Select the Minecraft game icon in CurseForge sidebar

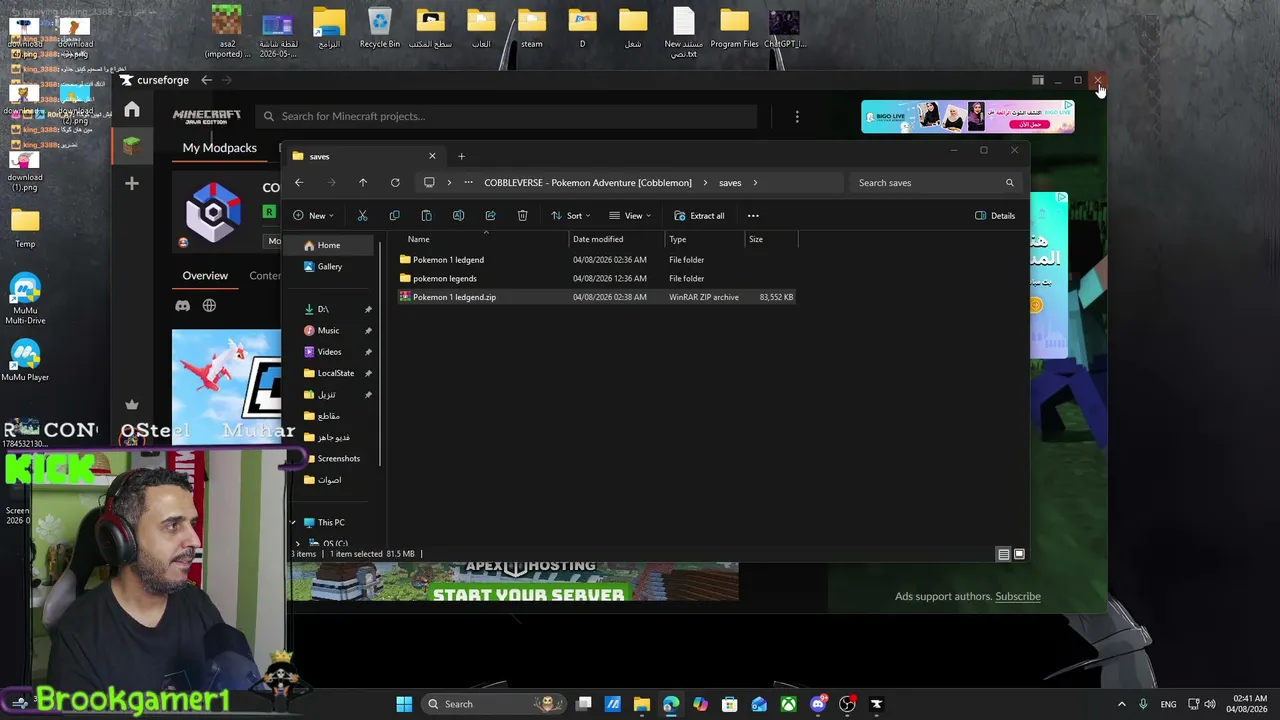132,146
